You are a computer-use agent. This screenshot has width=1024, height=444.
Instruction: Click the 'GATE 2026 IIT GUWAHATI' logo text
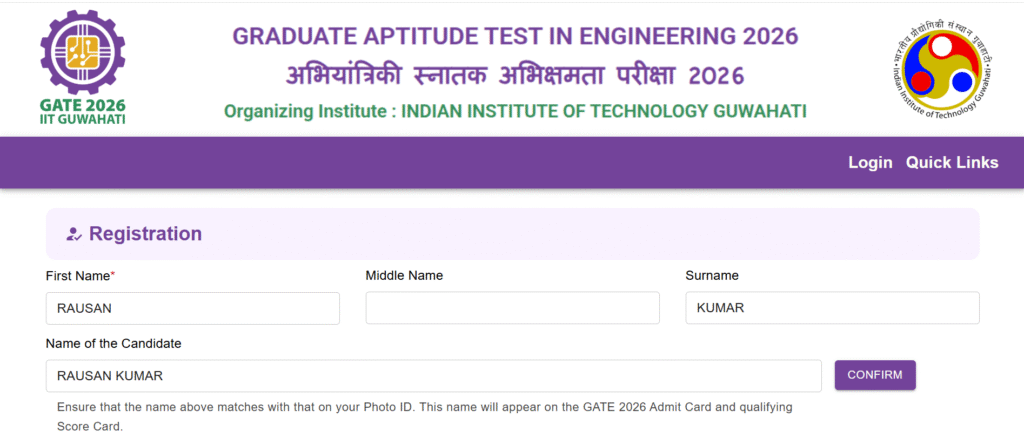tap(84, 110)
